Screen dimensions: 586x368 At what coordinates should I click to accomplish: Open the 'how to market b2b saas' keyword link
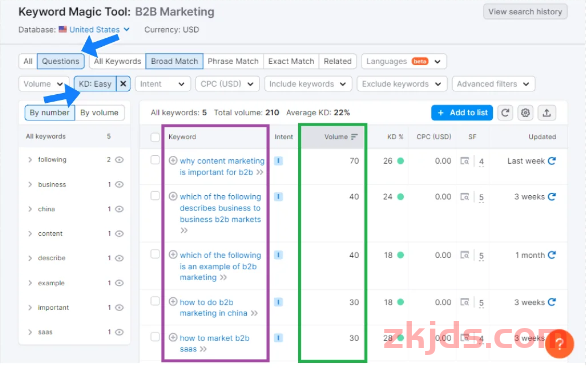215,343
